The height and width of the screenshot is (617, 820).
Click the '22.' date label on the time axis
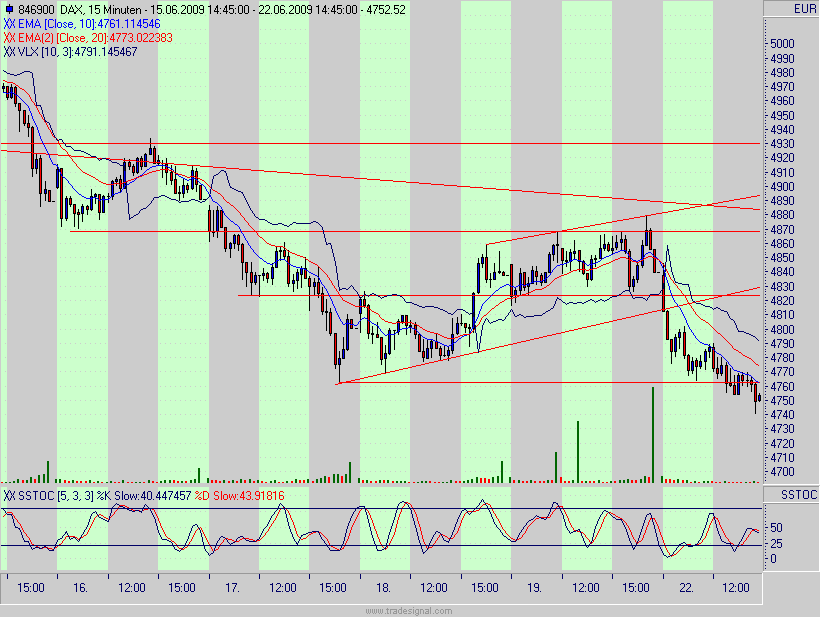[686, 588]
